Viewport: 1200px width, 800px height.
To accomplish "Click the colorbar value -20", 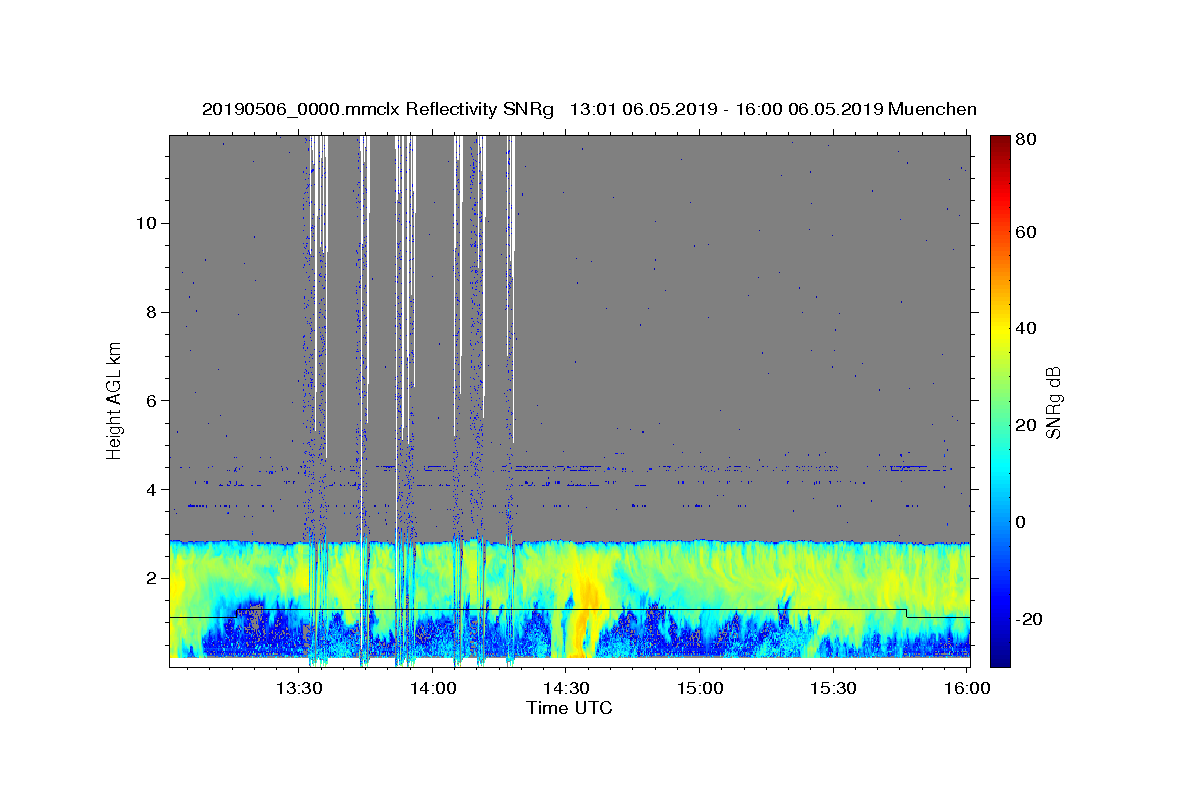I will point(1031,619).
